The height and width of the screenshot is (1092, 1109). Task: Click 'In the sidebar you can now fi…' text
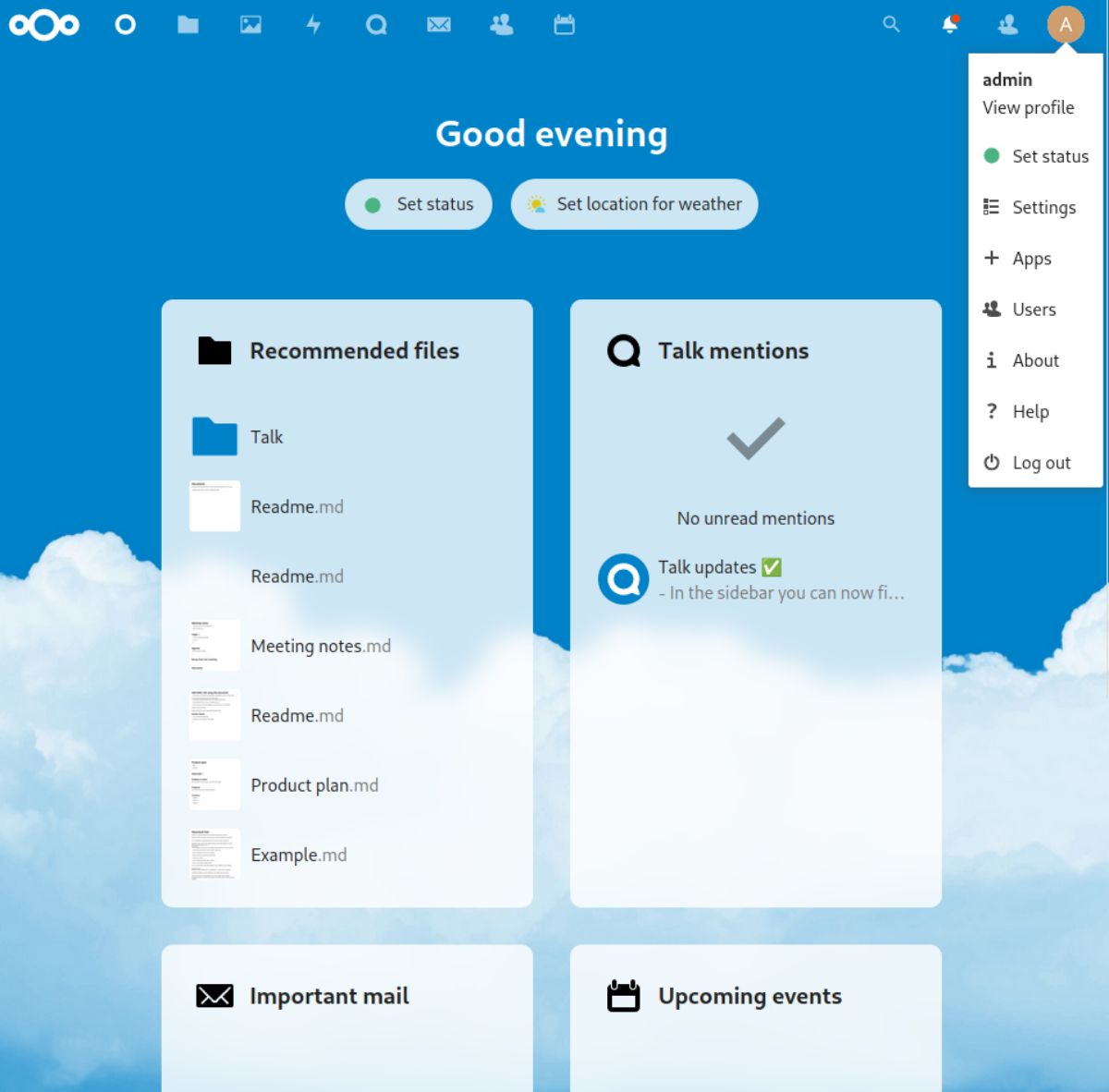pos(782,593)
